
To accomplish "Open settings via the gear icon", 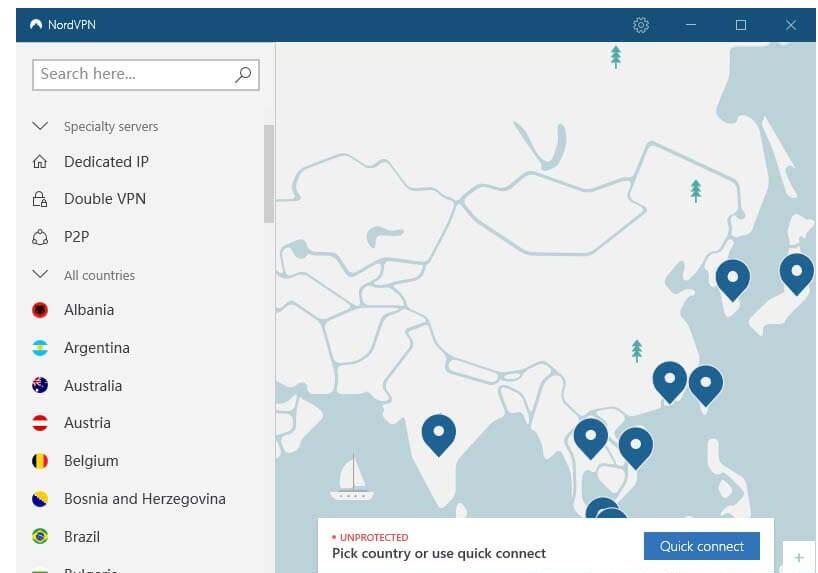I will coord(641,25).
